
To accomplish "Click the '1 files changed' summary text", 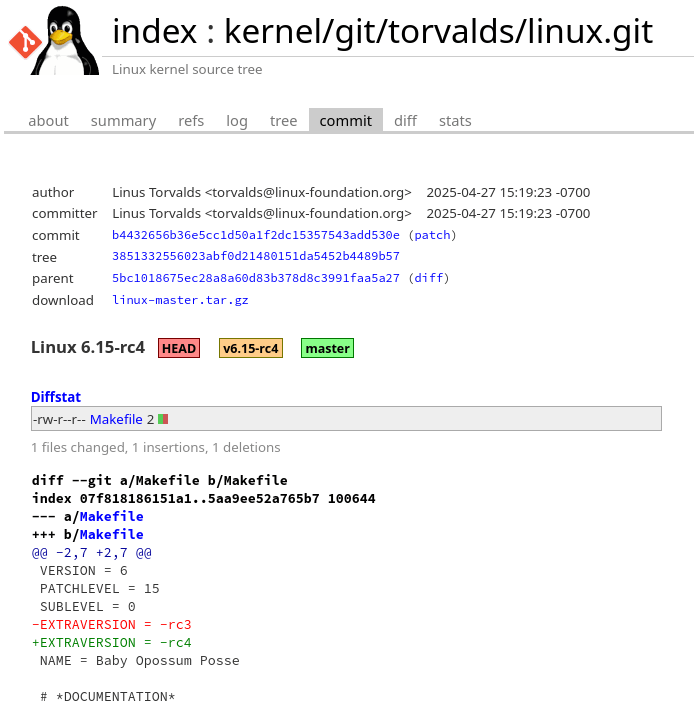I will tap(79, 447).
